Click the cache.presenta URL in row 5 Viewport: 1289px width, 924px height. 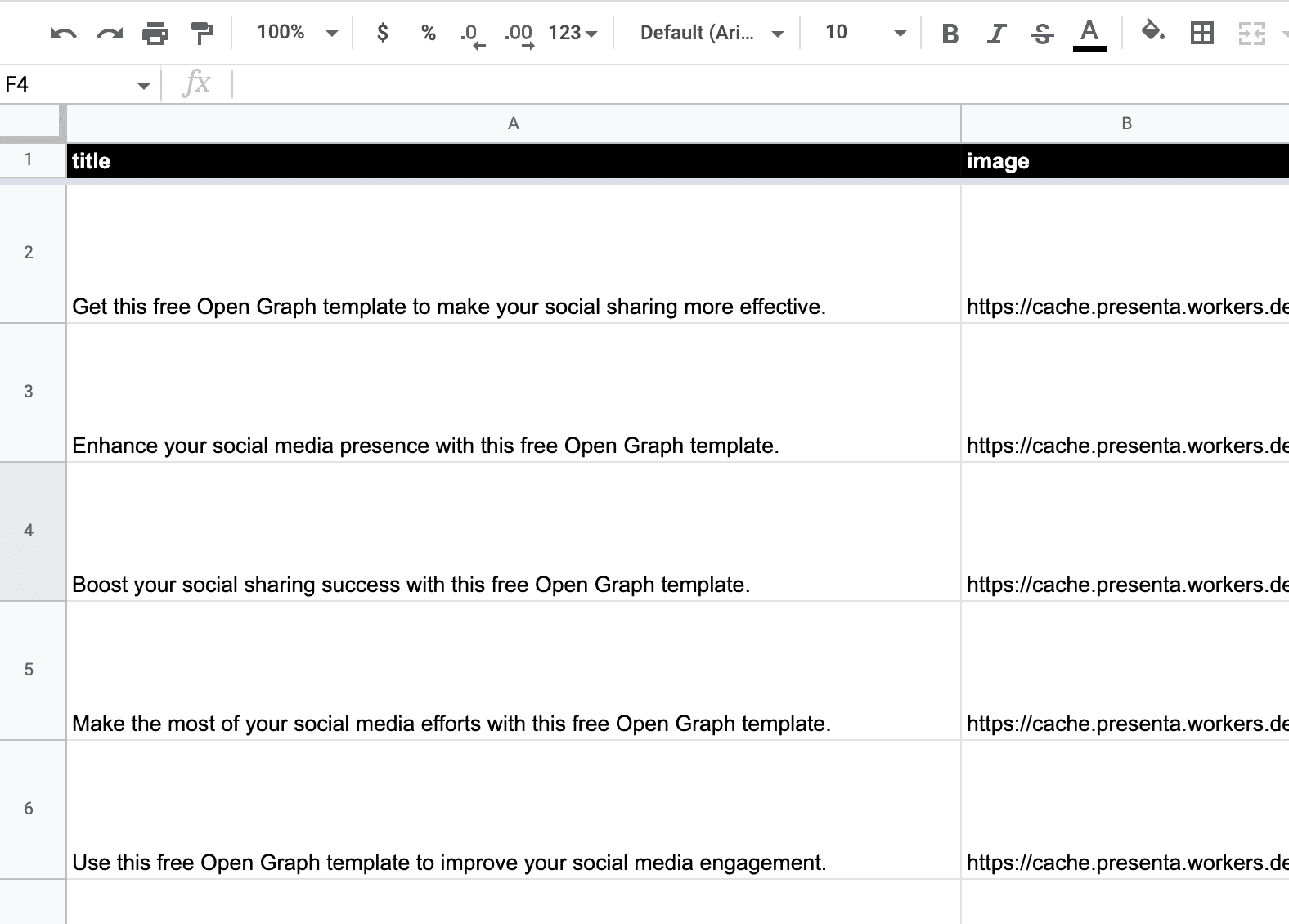pos(1127,724)
